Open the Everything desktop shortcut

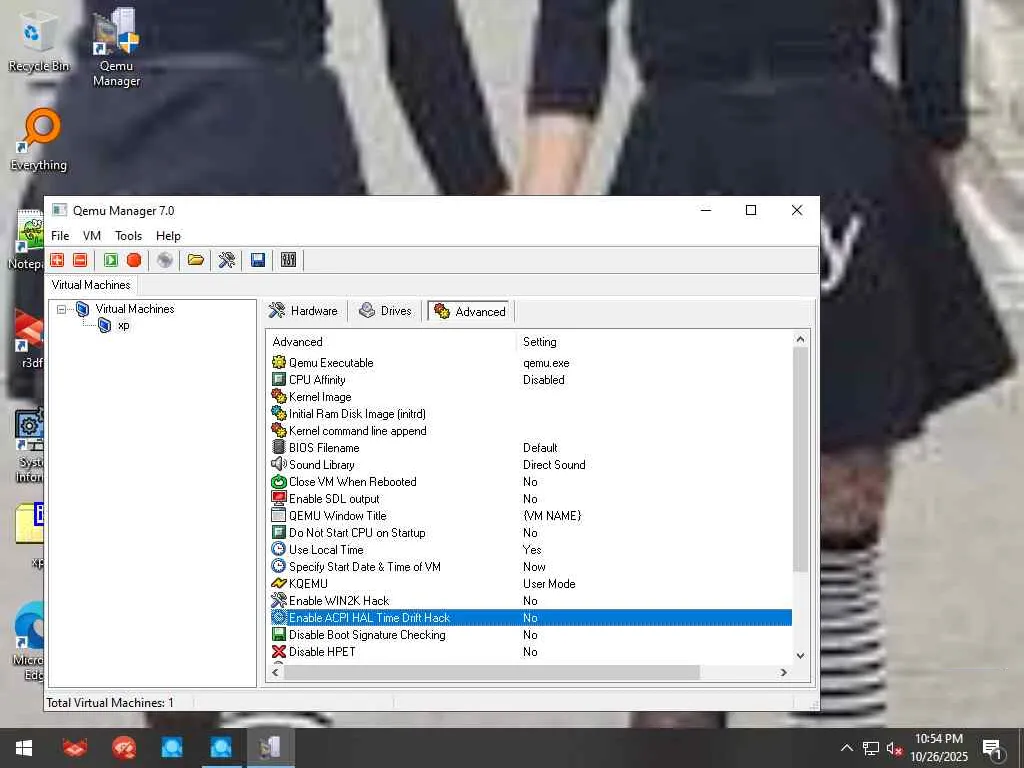click(x=39, y=140)
